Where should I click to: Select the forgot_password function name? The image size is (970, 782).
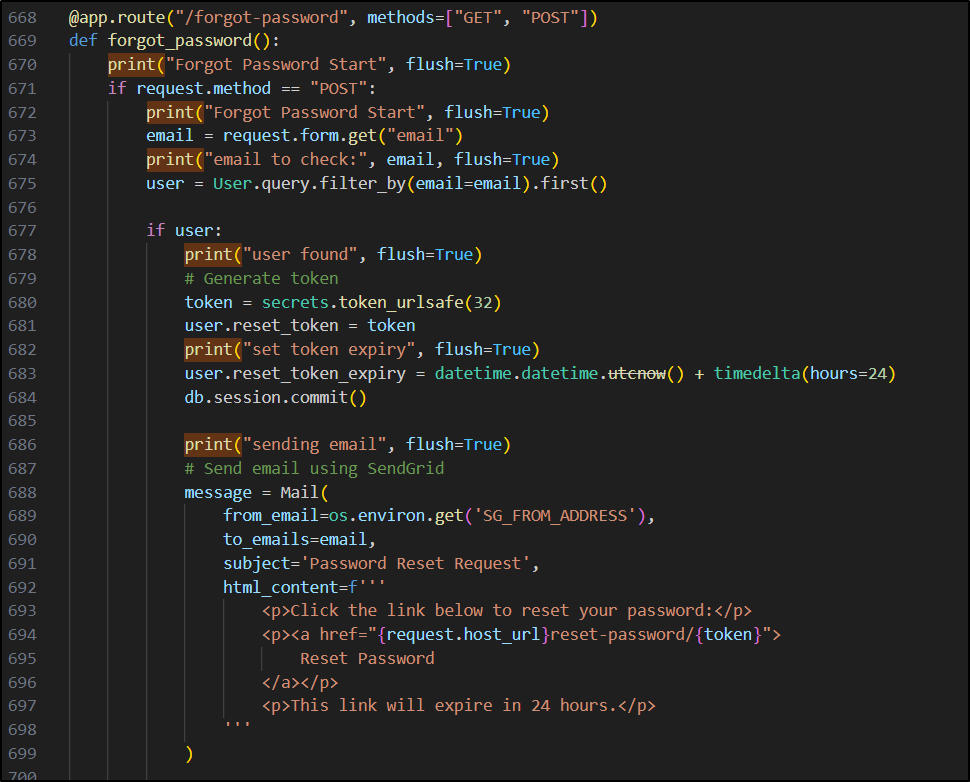point(179,41)
